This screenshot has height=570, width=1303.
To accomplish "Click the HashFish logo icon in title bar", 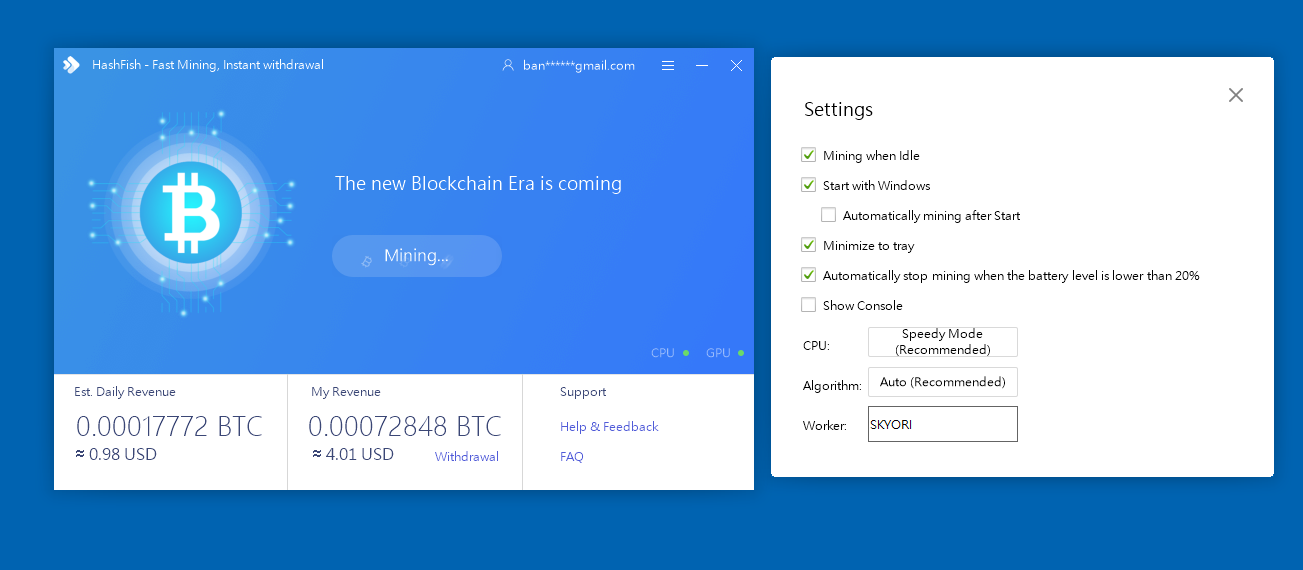I will click(71, 65).
